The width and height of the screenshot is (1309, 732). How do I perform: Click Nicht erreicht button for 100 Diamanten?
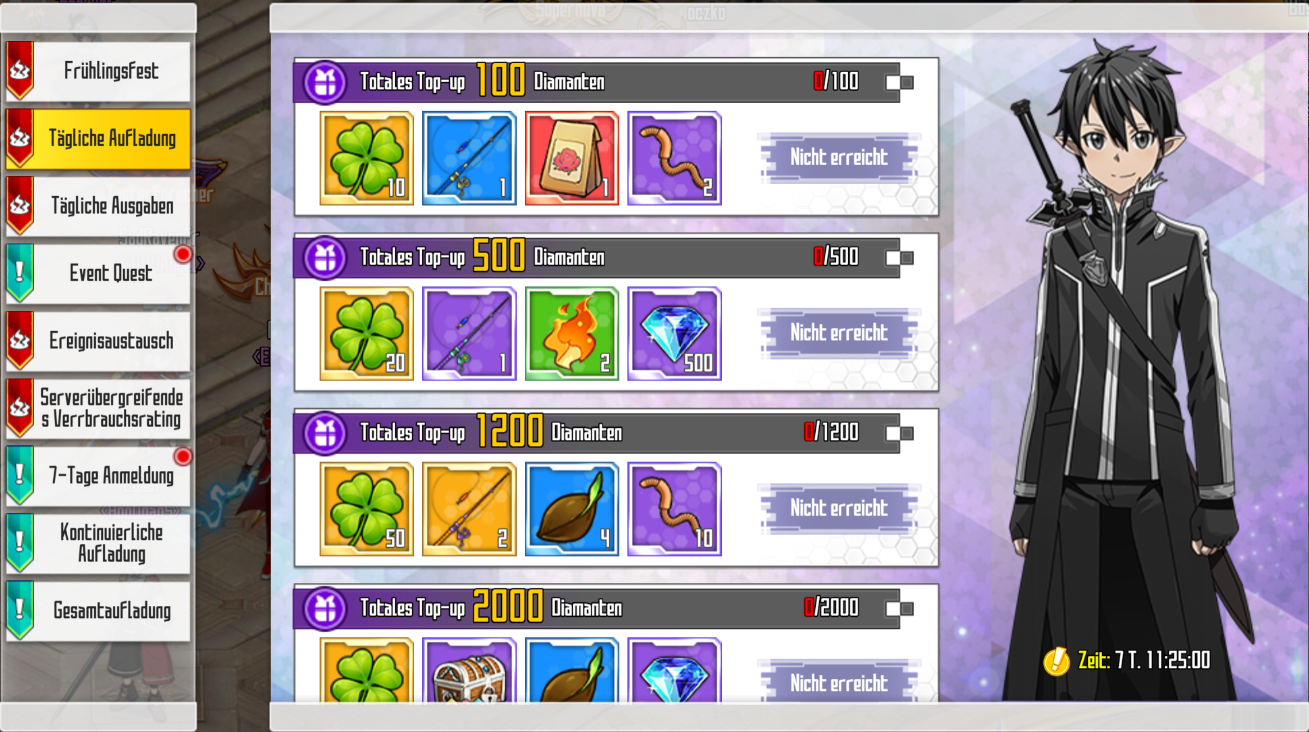[x=839, y=157]
